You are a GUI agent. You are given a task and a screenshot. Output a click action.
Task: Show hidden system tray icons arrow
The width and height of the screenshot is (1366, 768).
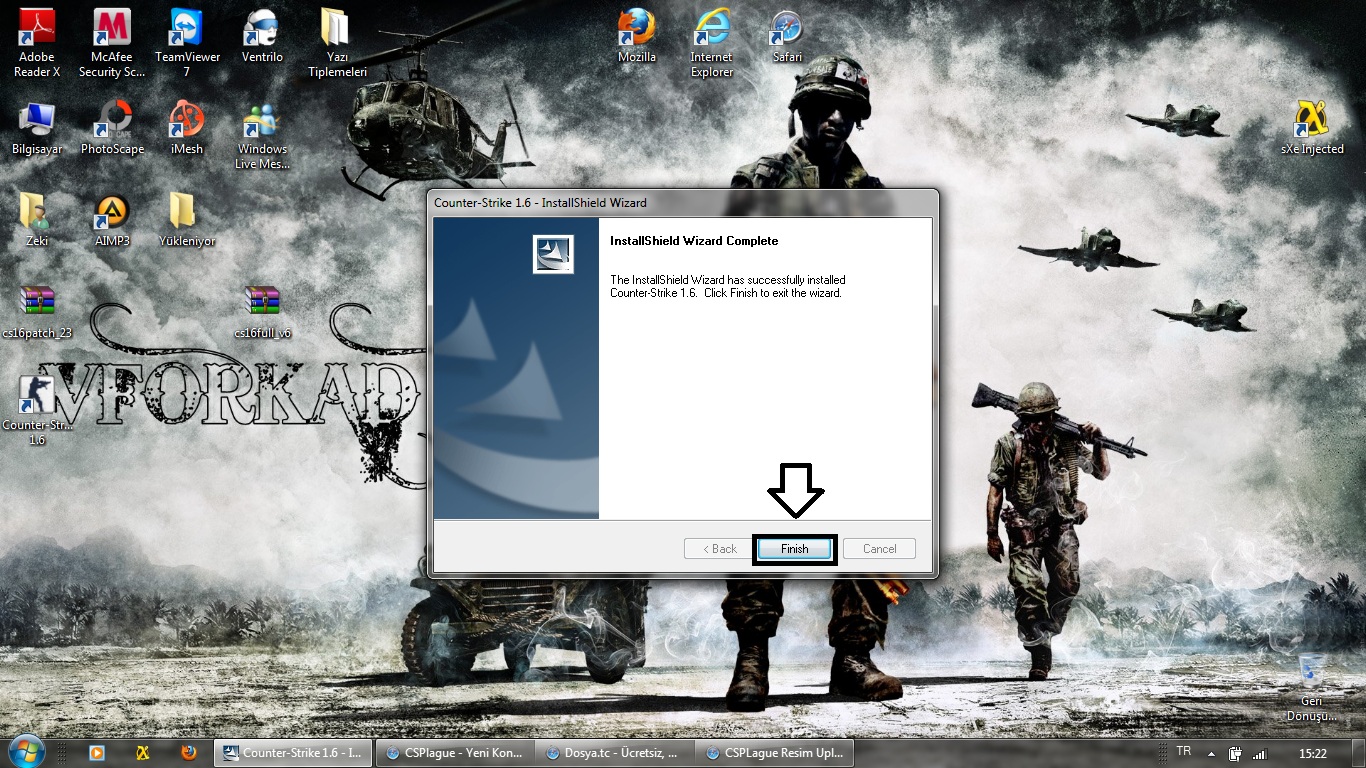[1211, 753]
